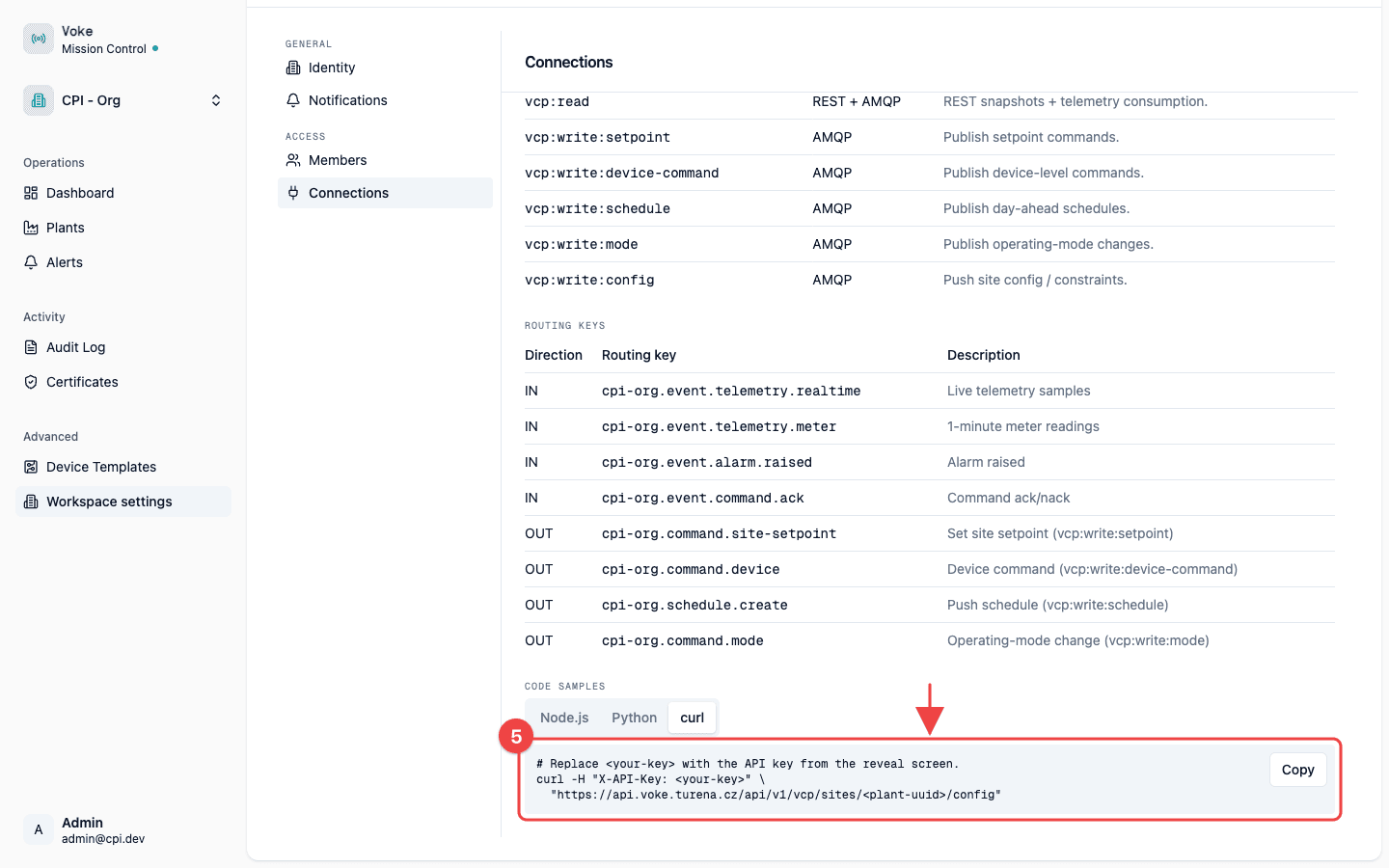Click the Alarm raised description
Viewport: 1389px width, 868px height.
click(x=986, y=462)
